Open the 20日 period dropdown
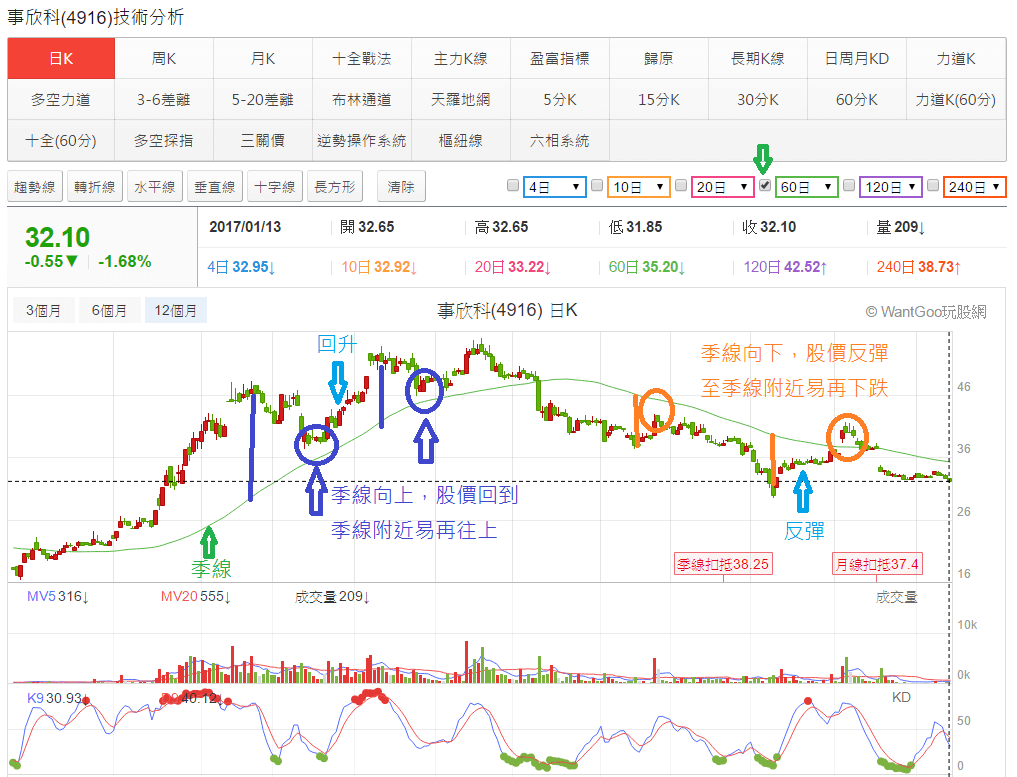Image resolution: width=1017 pixels, height=777 pixels. pyautogui.click(x=722, y=186)
